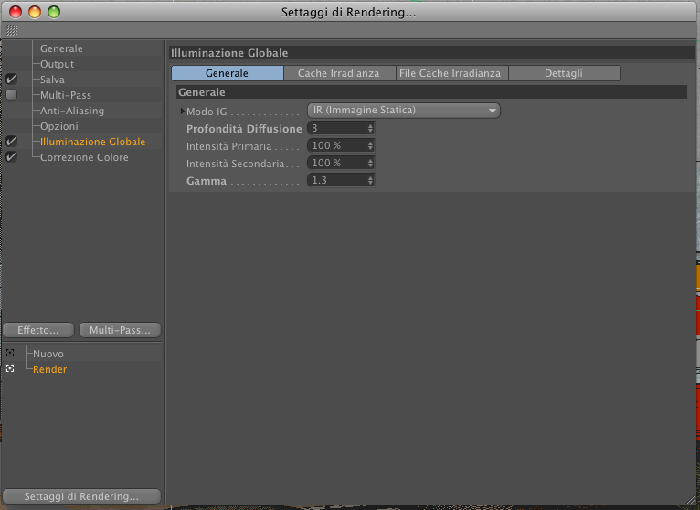Click Settaggi di Rendering... bottom button
Viewport: 700px width, 510px height.
click(x=82, y=497)
